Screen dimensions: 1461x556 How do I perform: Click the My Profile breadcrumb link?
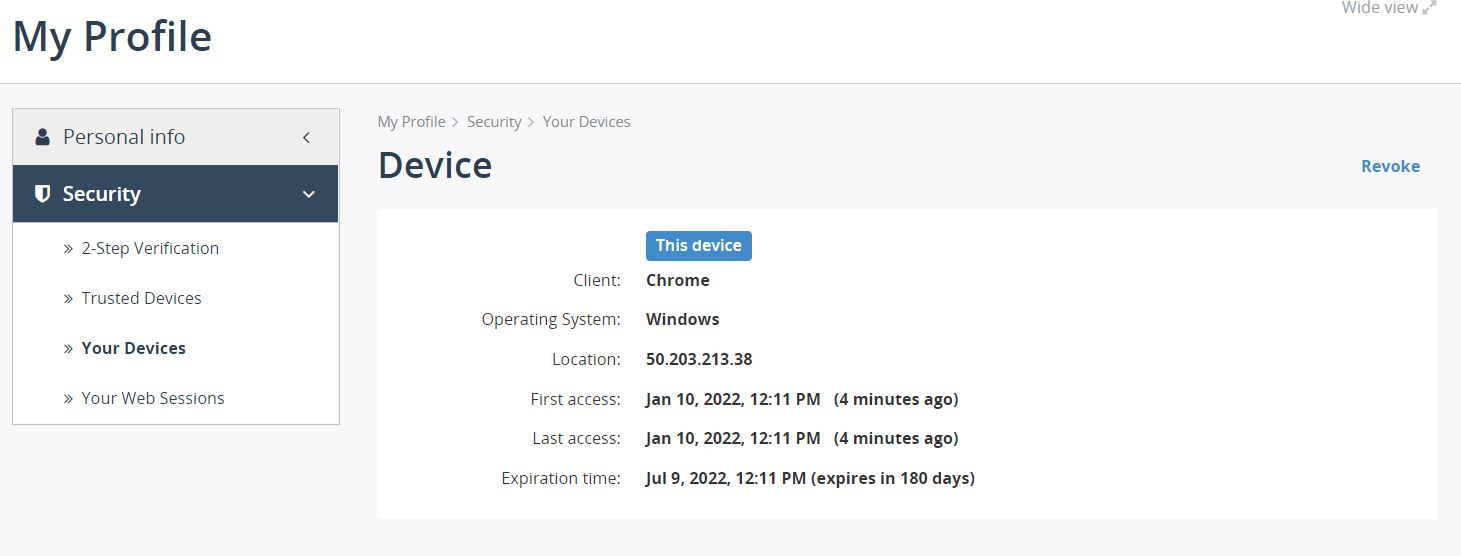tap(411, 122)
